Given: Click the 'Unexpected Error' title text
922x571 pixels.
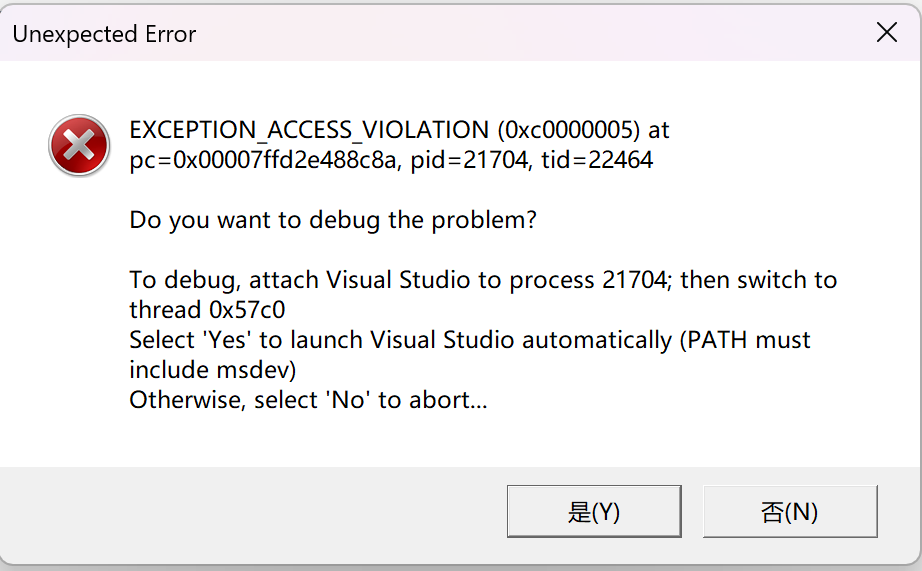Looking at the screenshot, I should click(104, 34).
